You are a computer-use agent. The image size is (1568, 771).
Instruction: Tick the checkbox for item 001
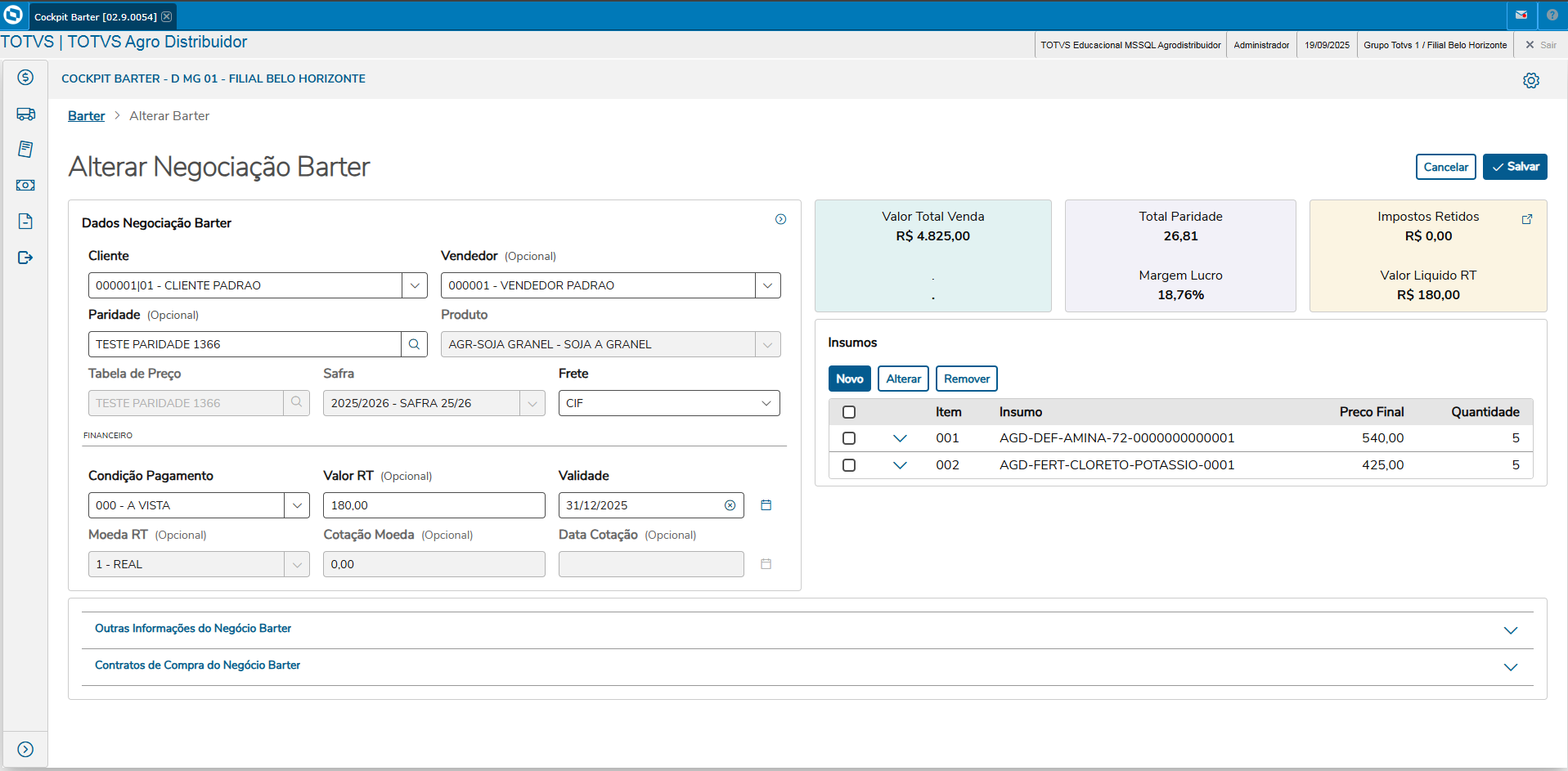click(849, 438)
